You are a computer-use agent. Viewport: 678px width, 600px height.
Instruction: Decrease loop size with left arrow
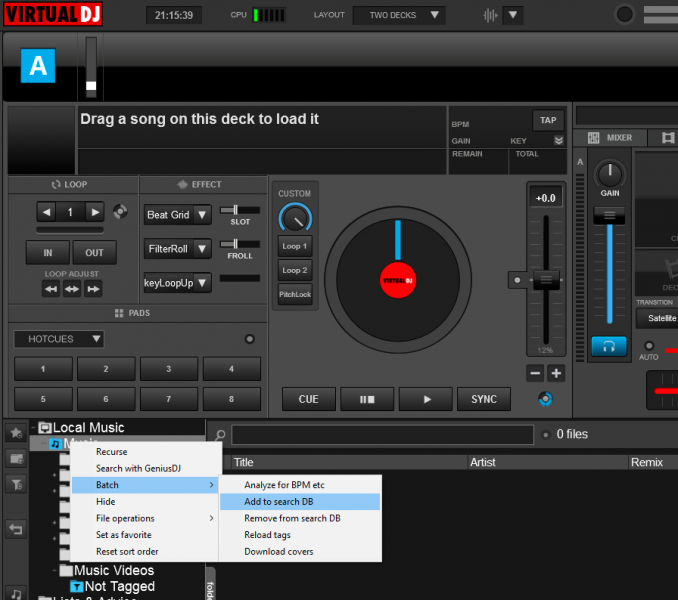(x=47, y=212)
